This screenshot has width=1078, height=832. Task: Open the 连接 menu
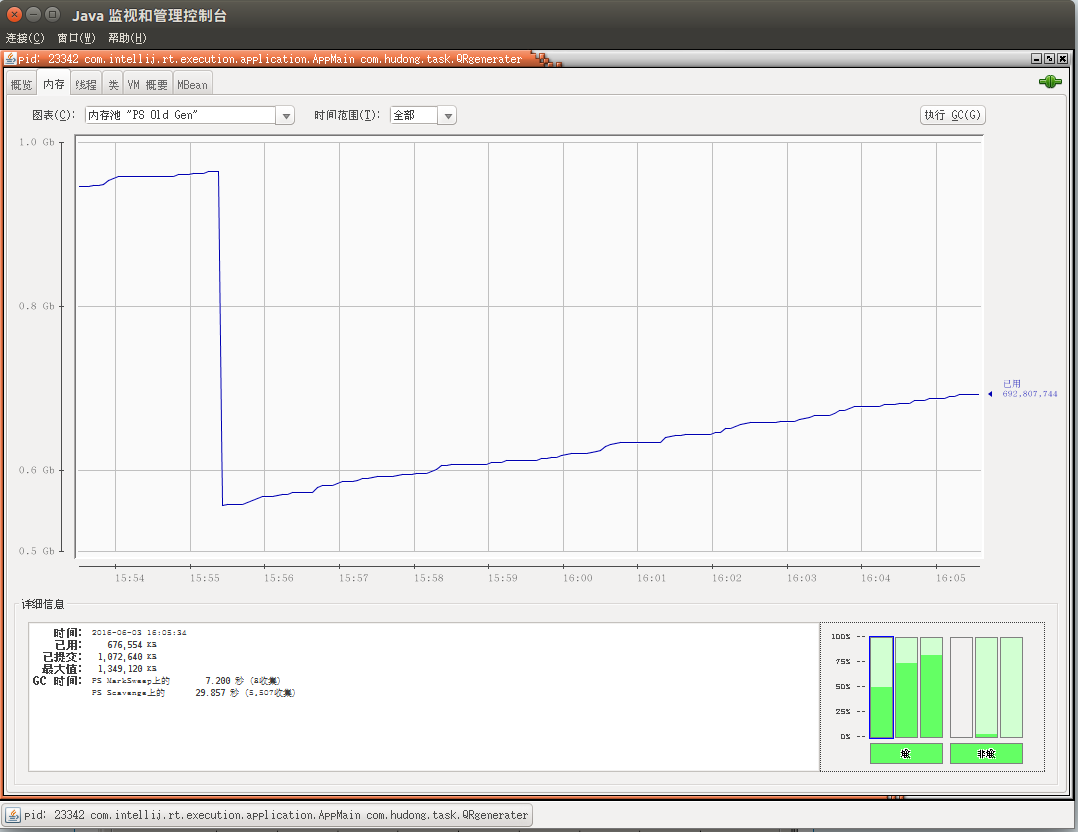pyautogui.click(x=25, y=38)
